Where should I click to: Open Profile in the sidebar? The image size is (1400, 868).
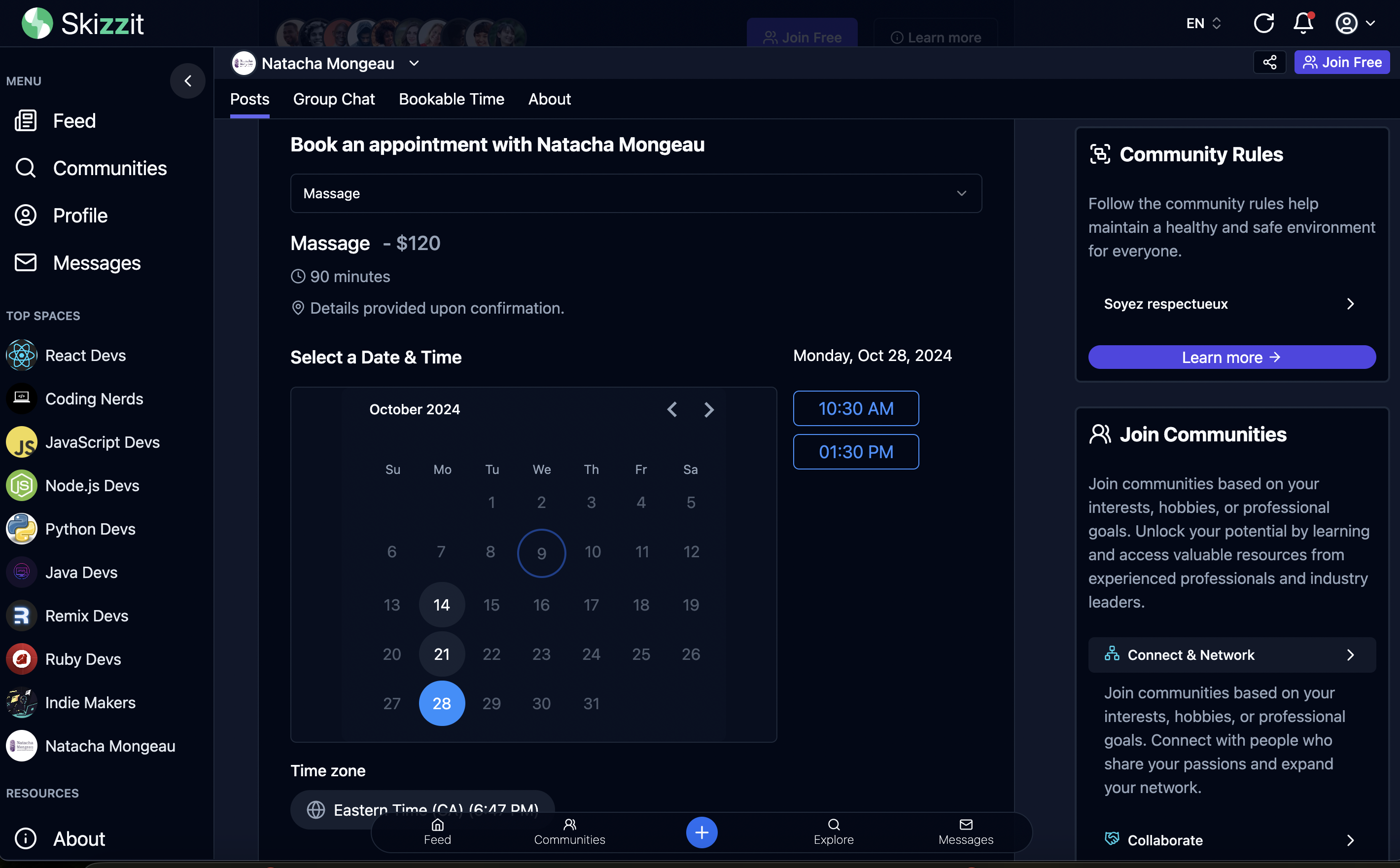coord(61,216)
